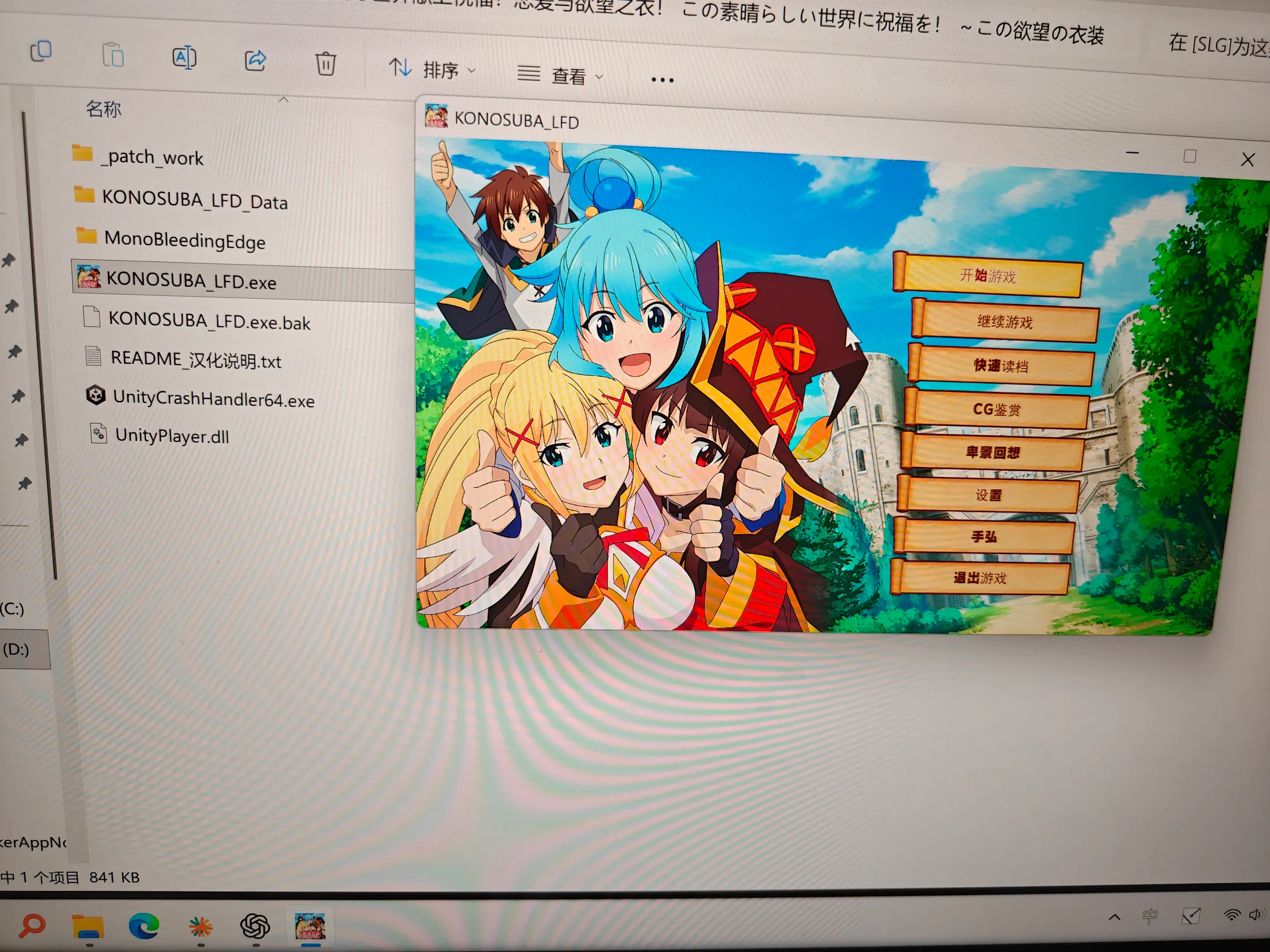The width and height of the screenshot is (1270, 952).
Task: Click the 退出游戏 exit game button
Action: [x=980, y=577]
